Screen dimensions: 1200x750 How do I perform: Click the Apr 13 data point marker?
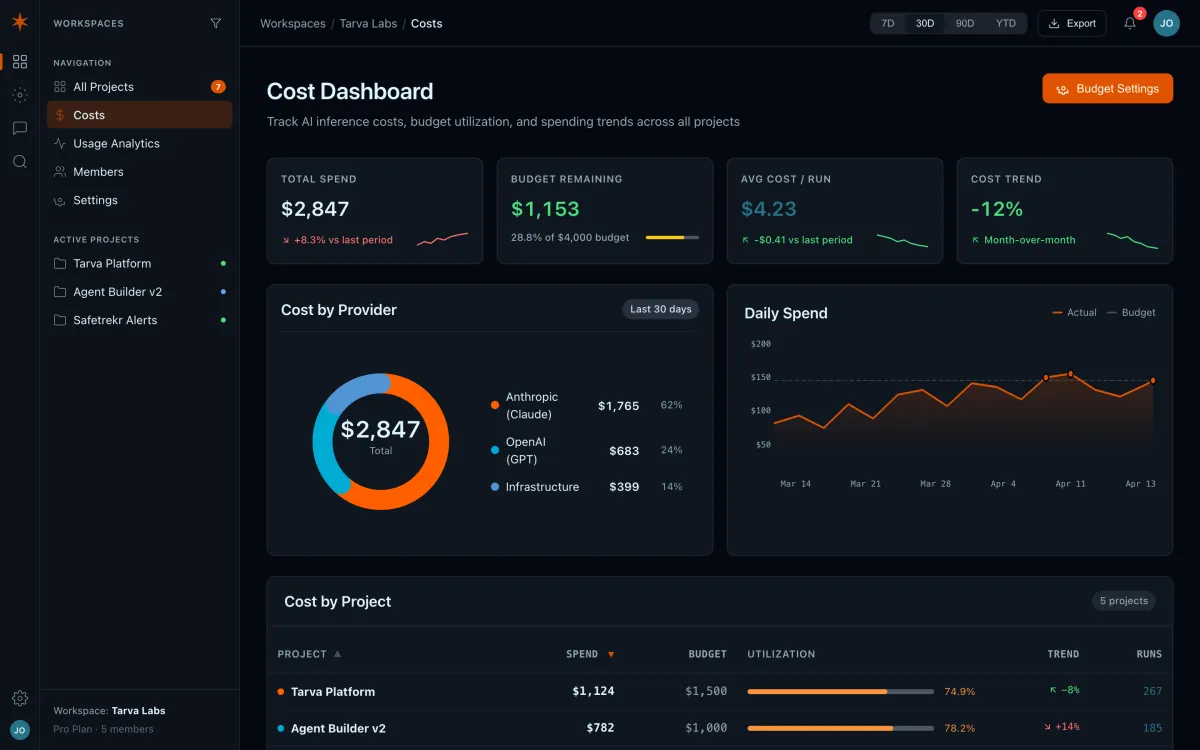1152,380
